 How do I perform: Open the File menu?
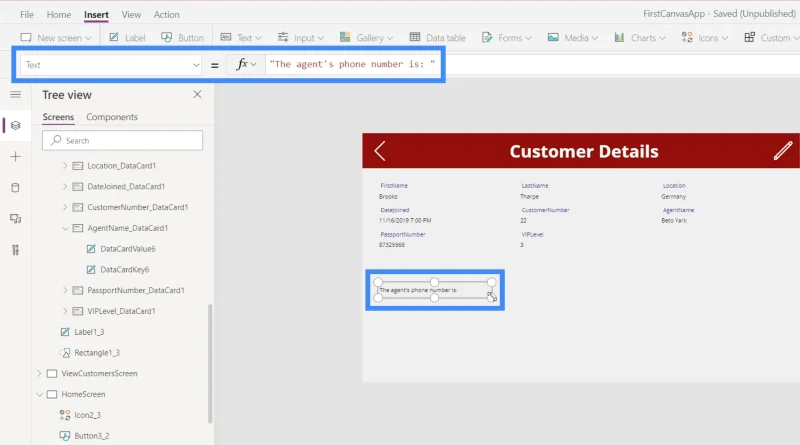(x=27, y=15)
